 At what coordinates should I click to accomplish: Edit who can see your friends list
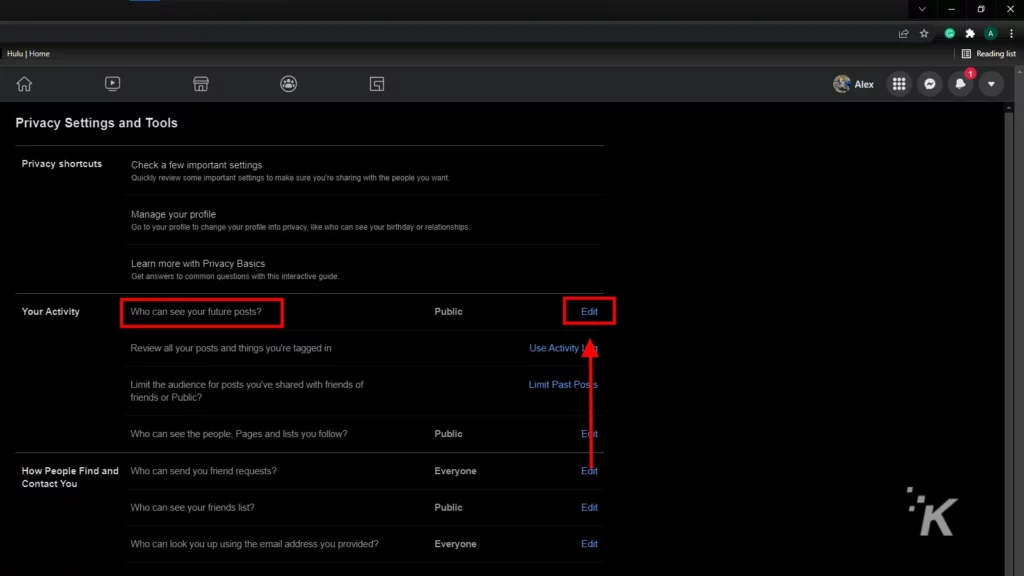click(589, 507)
